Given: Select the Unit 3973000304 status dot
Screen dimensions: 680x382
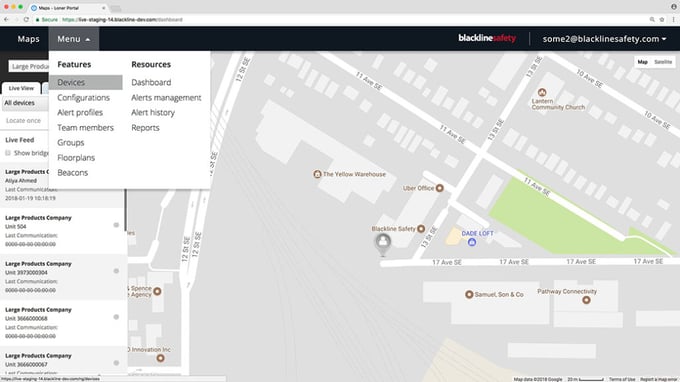Looking at the screenshot, I should tap(116, 271).
